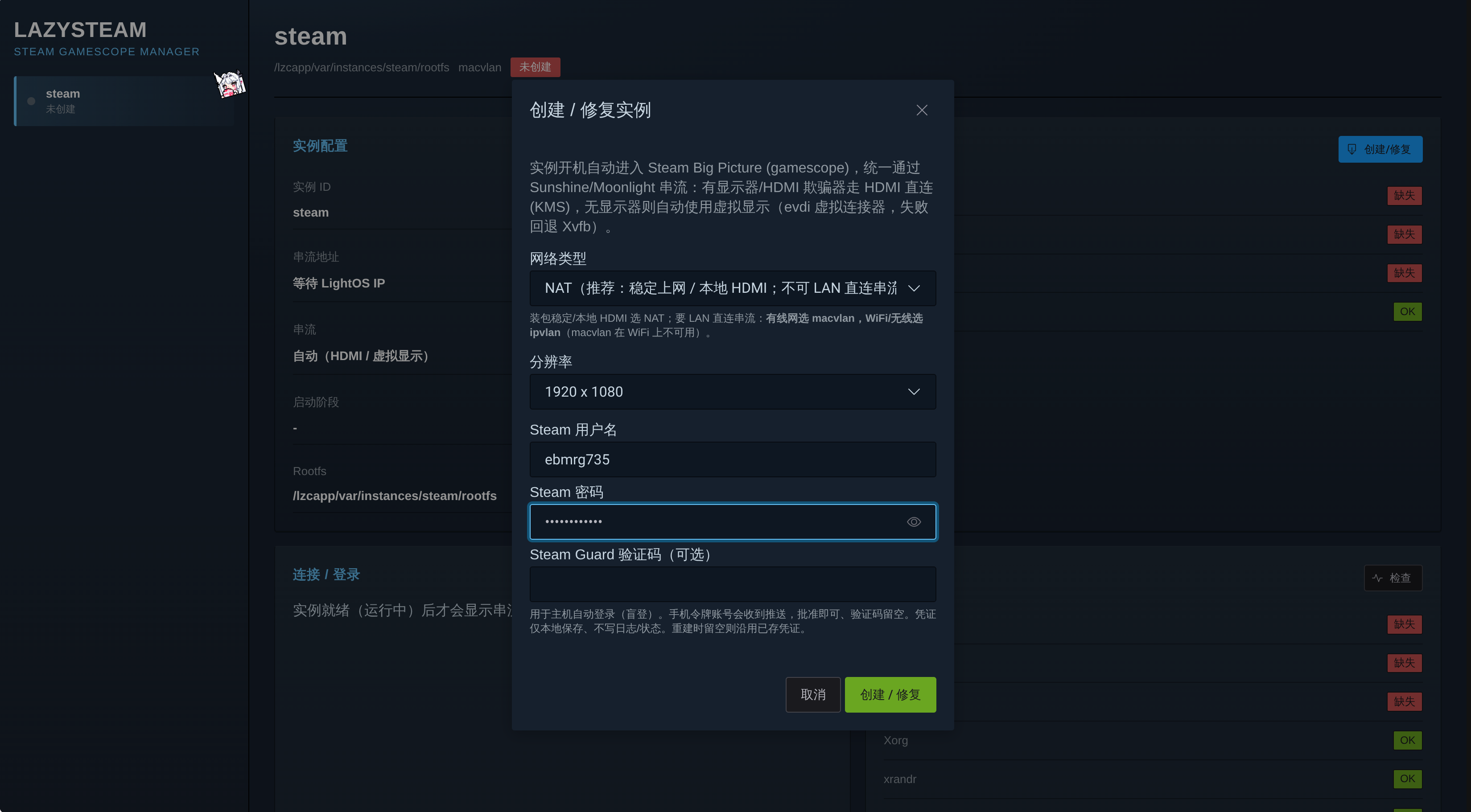This screenshot has height=812, width=1471.
Task: Click the rootfs path below the steam heading
Action: pos(362,67)
